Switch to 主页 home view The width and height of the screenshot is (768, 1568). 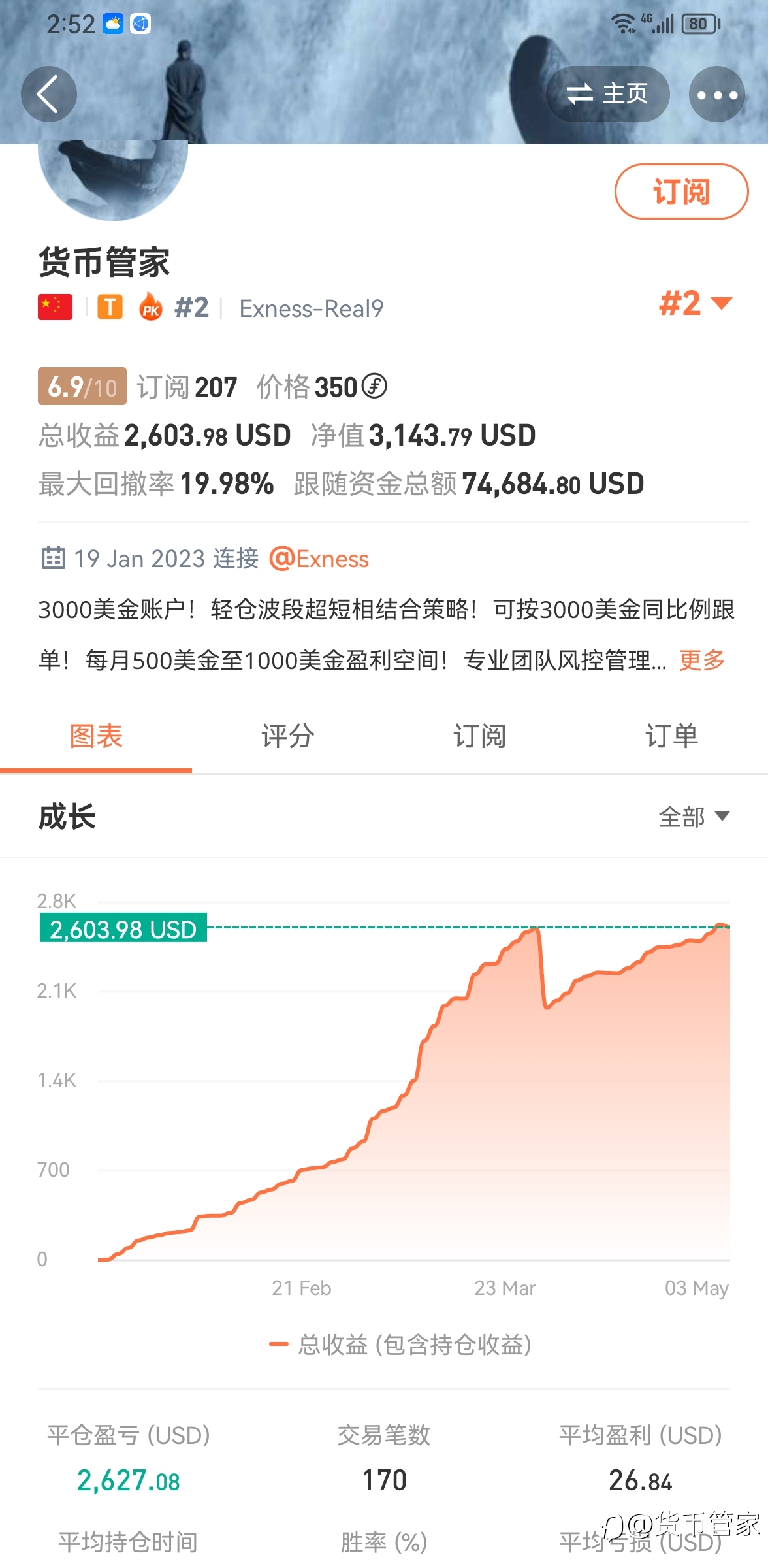[608, 94]
